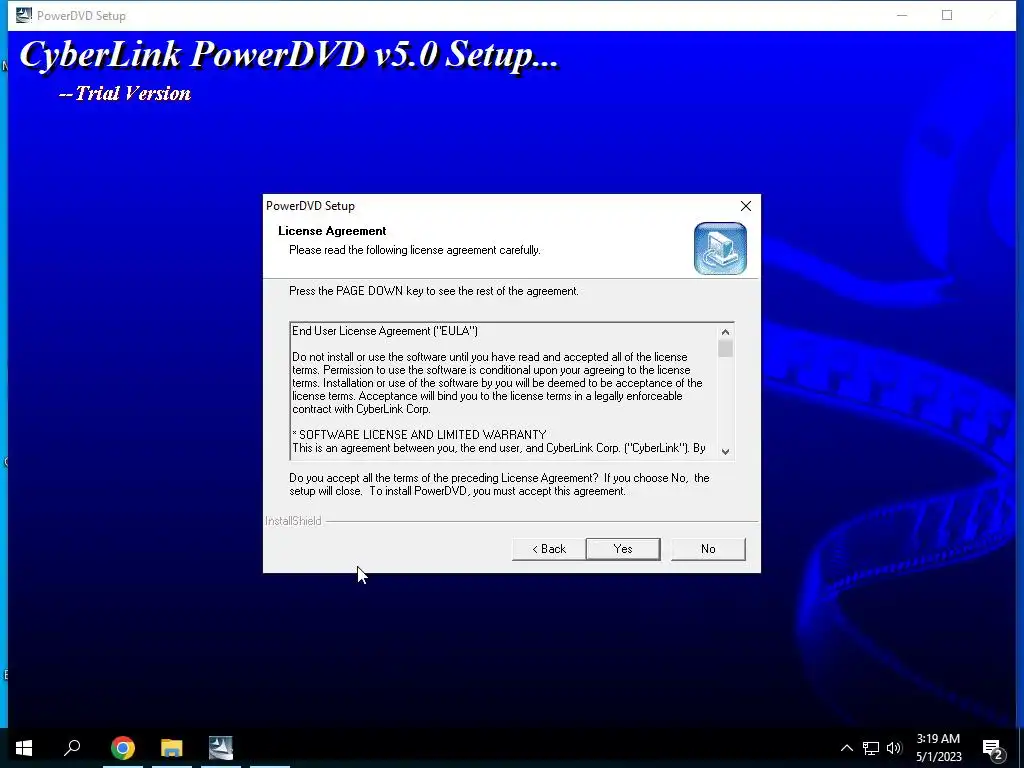Image resolution: width=1024 pixels, height=768 pixels.
Task: Click PowerDVD Setup window title icon
Action: pyautogui.click(x=24, y=15)
